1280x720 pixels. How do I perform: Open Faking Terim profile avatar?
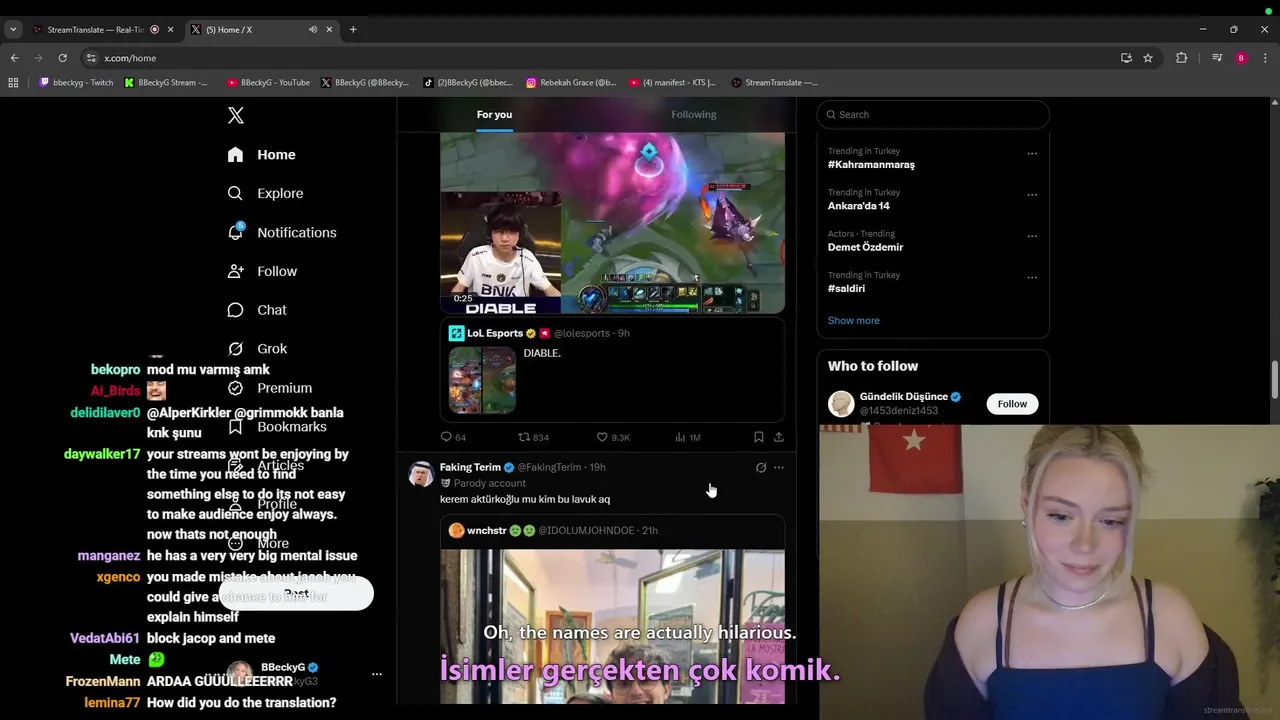click(421, 473)
